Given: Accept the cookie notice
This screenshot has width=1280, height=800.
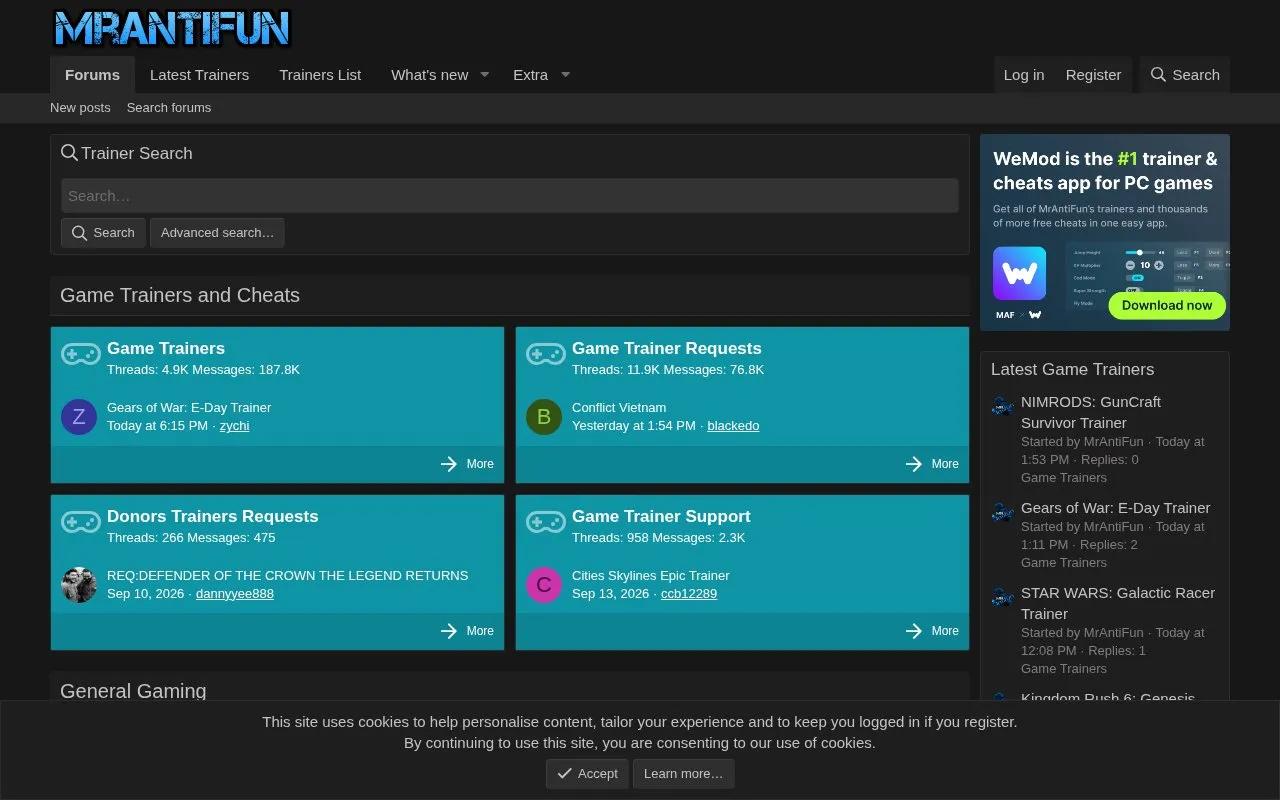Looking at the screenshot, I should [x=587, y=773].
